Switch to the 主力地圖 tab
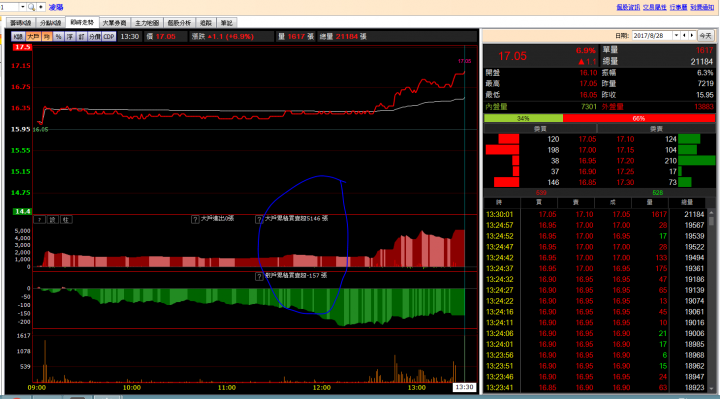This screenshot has height=399, width=720. click(x=147, y=22)
